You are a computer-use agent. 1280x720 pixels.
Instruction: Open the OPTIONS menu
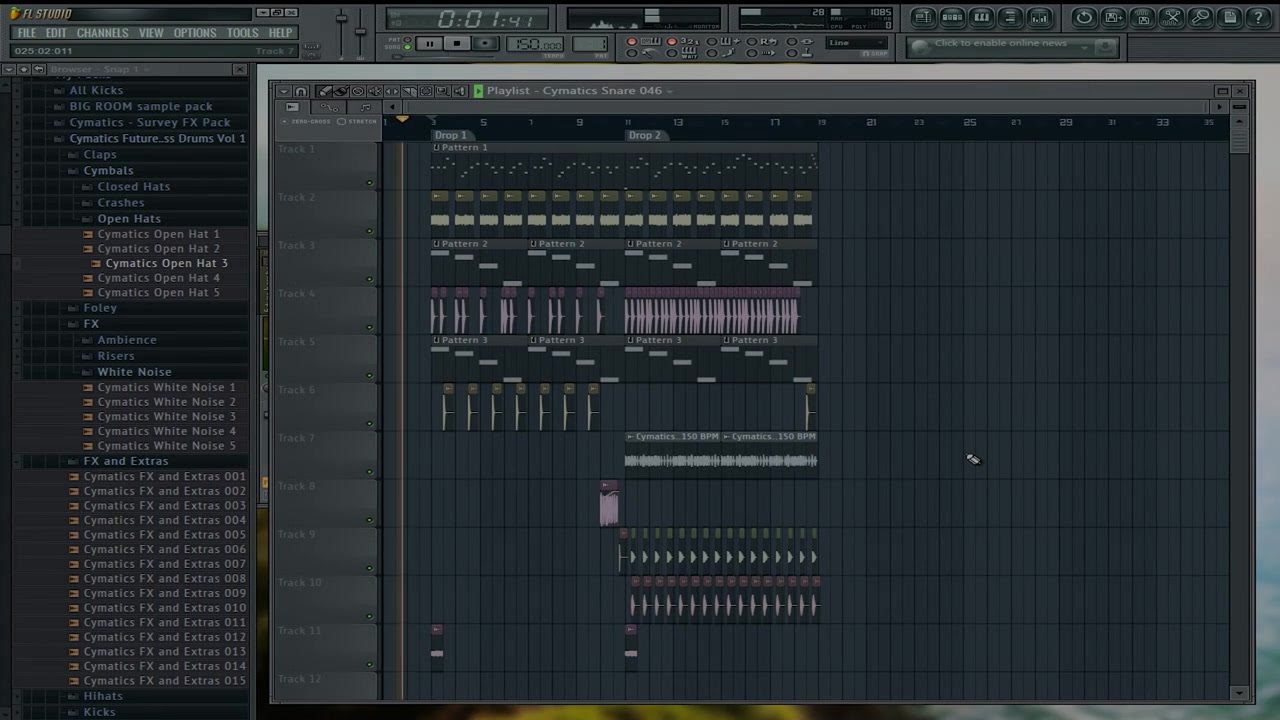[x=195, y=33]
